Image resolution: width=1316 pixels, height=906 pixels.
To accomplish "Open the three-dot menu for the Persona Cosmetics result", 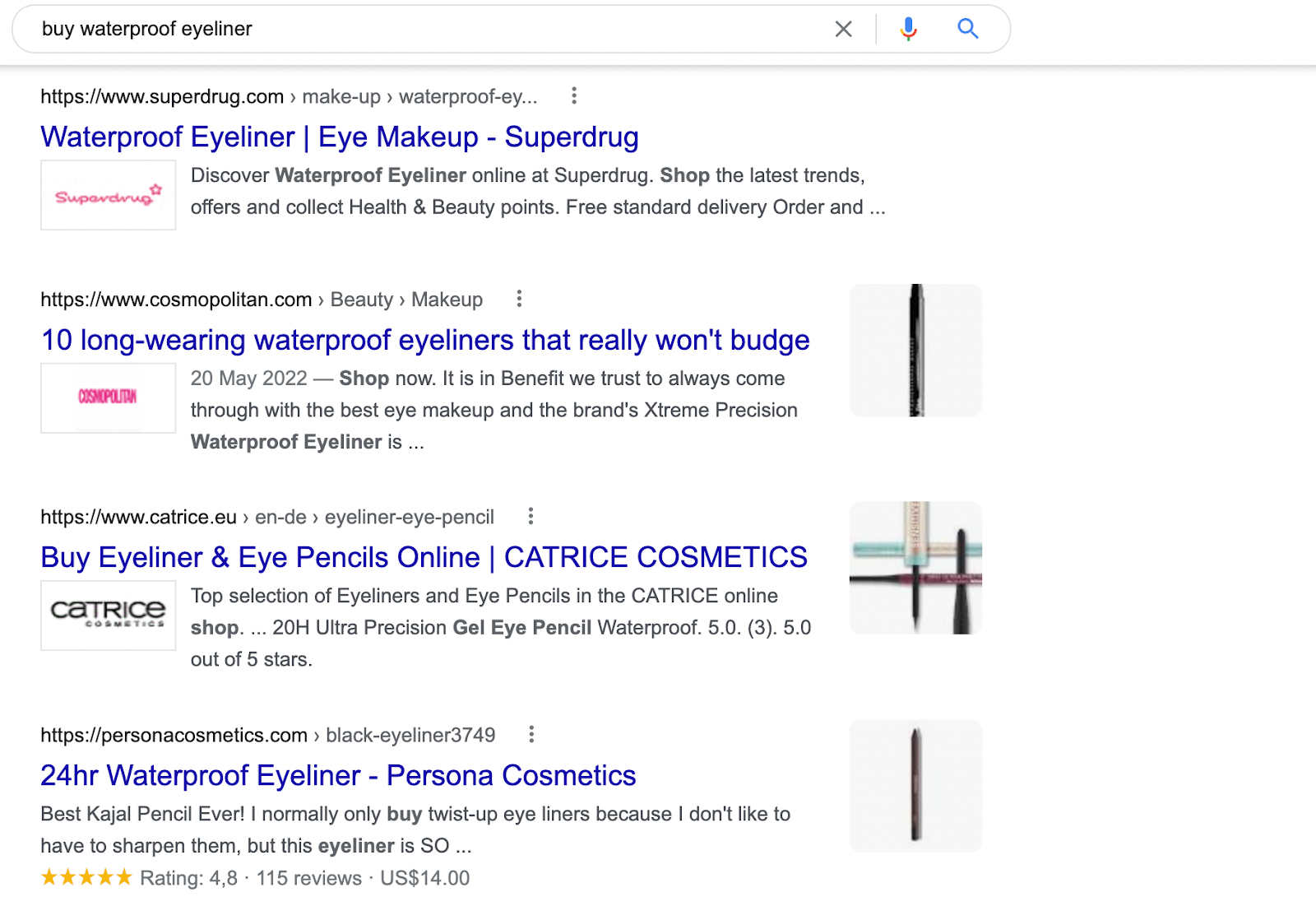I will (x=531, y=734).
